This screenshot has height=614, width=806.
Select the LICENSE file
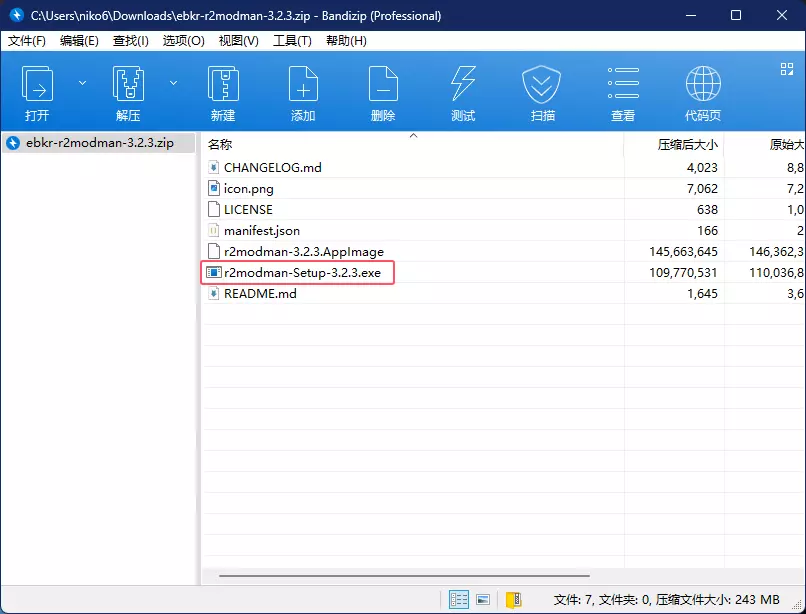[248, 210]
